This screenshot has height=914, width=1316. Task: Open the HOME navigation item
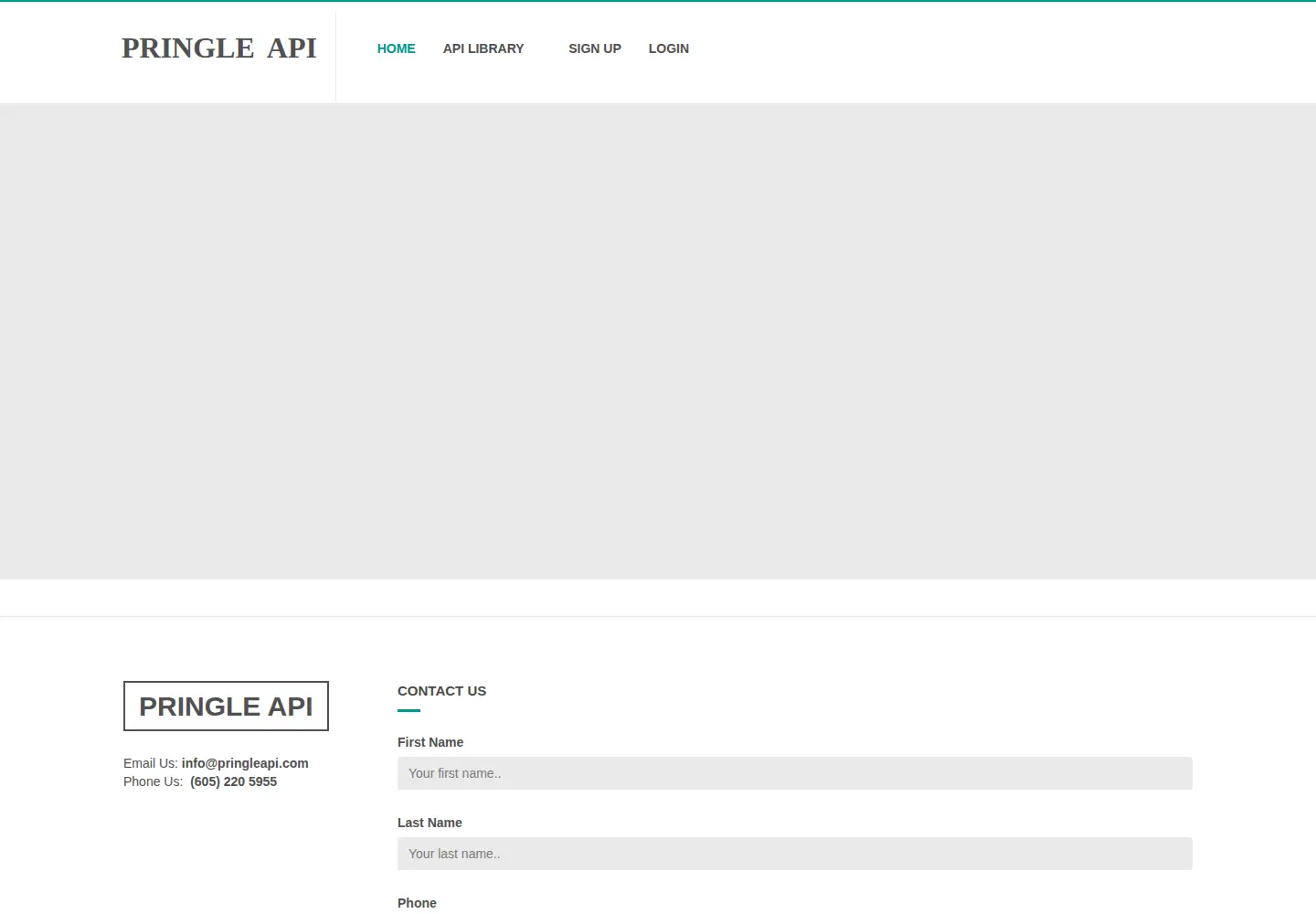(396, 48)
